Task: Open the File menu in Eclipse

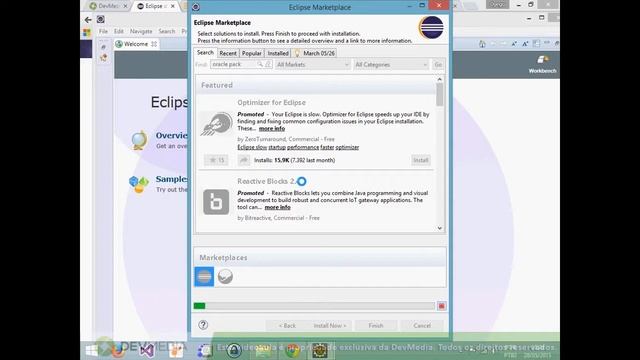Action: point(103,31)
